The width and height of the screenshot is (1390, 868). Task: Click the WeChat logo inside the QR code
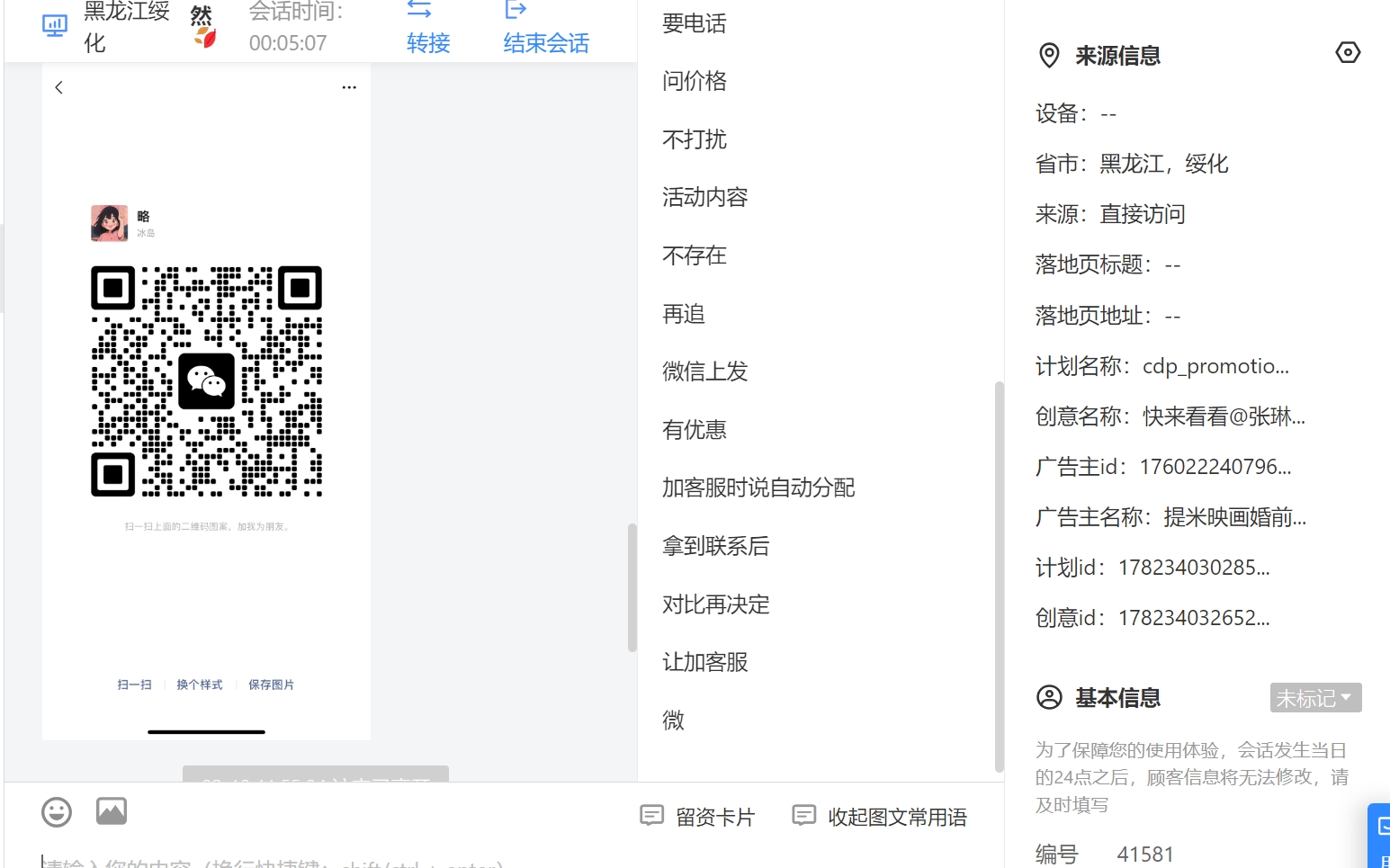206,381
